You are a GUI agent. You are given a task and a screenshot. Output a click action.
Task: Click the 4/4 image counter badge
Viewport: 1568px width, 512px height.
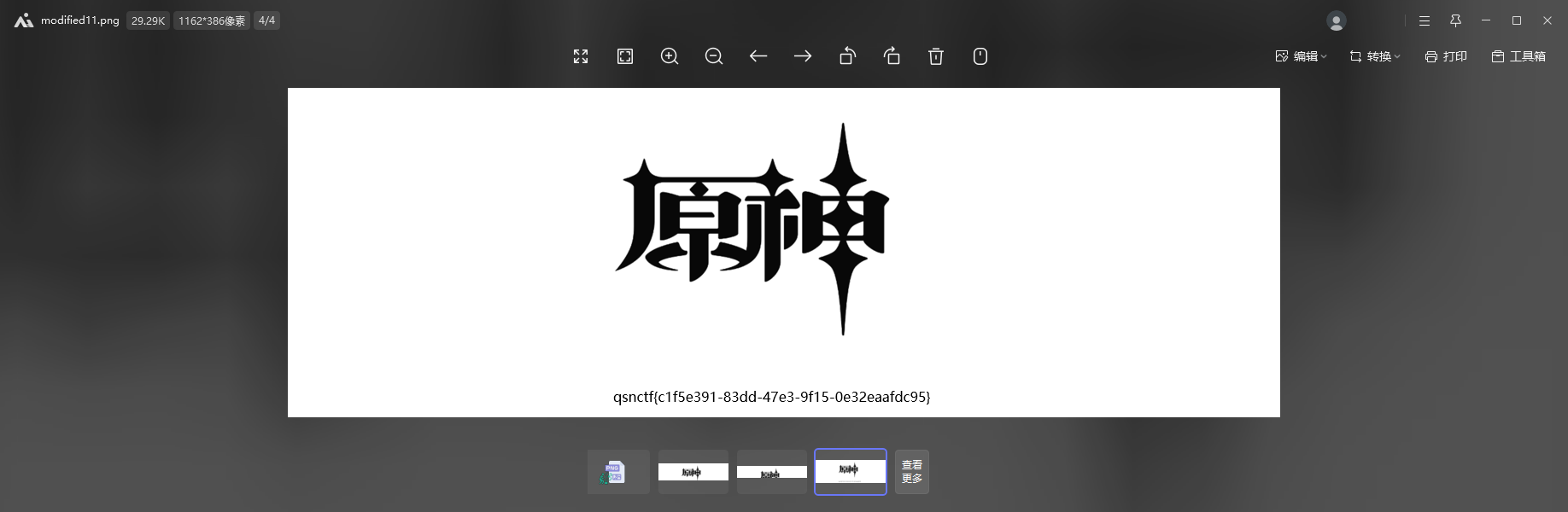(x=266, y=20)
